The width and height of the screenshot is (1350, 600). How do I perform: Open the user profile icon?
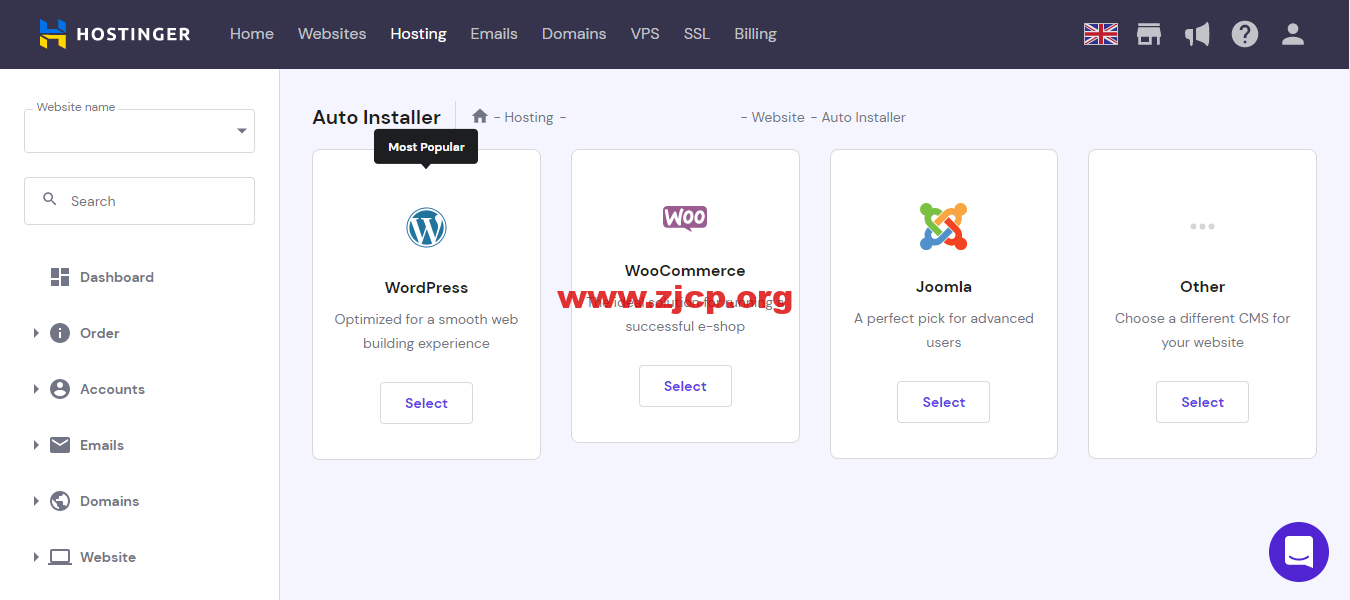pos(1293,34)
